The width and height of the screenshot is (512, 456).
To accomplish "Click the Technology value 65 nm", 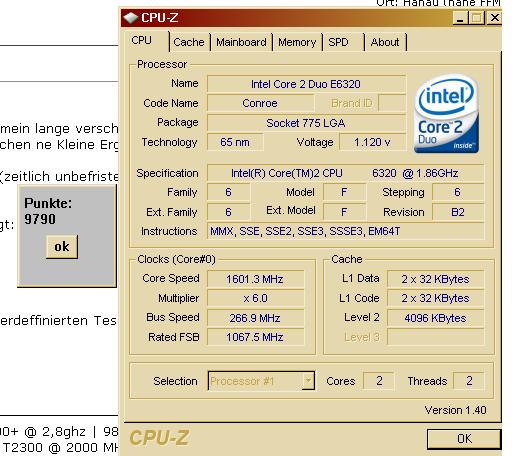I will [x=235, y=142].
